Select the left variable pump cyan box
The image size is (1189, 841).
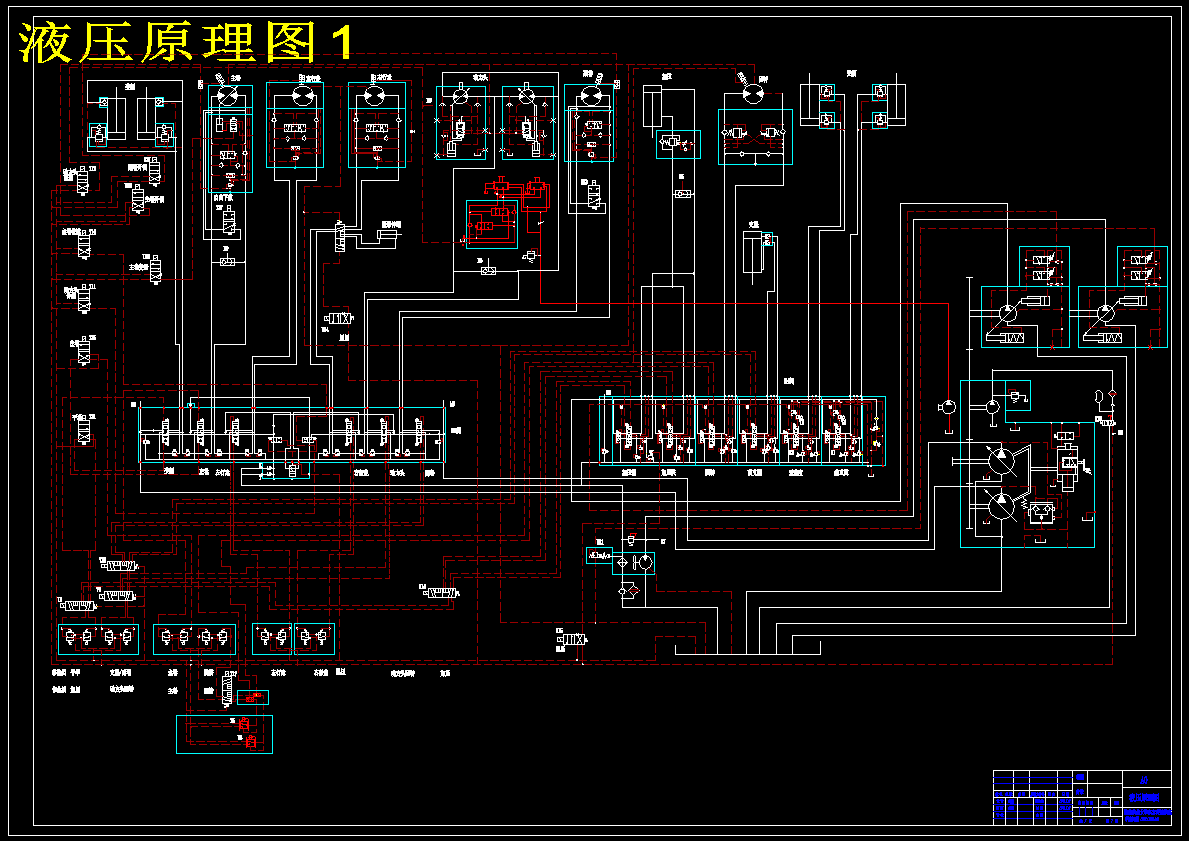[x=1024, y=317]
